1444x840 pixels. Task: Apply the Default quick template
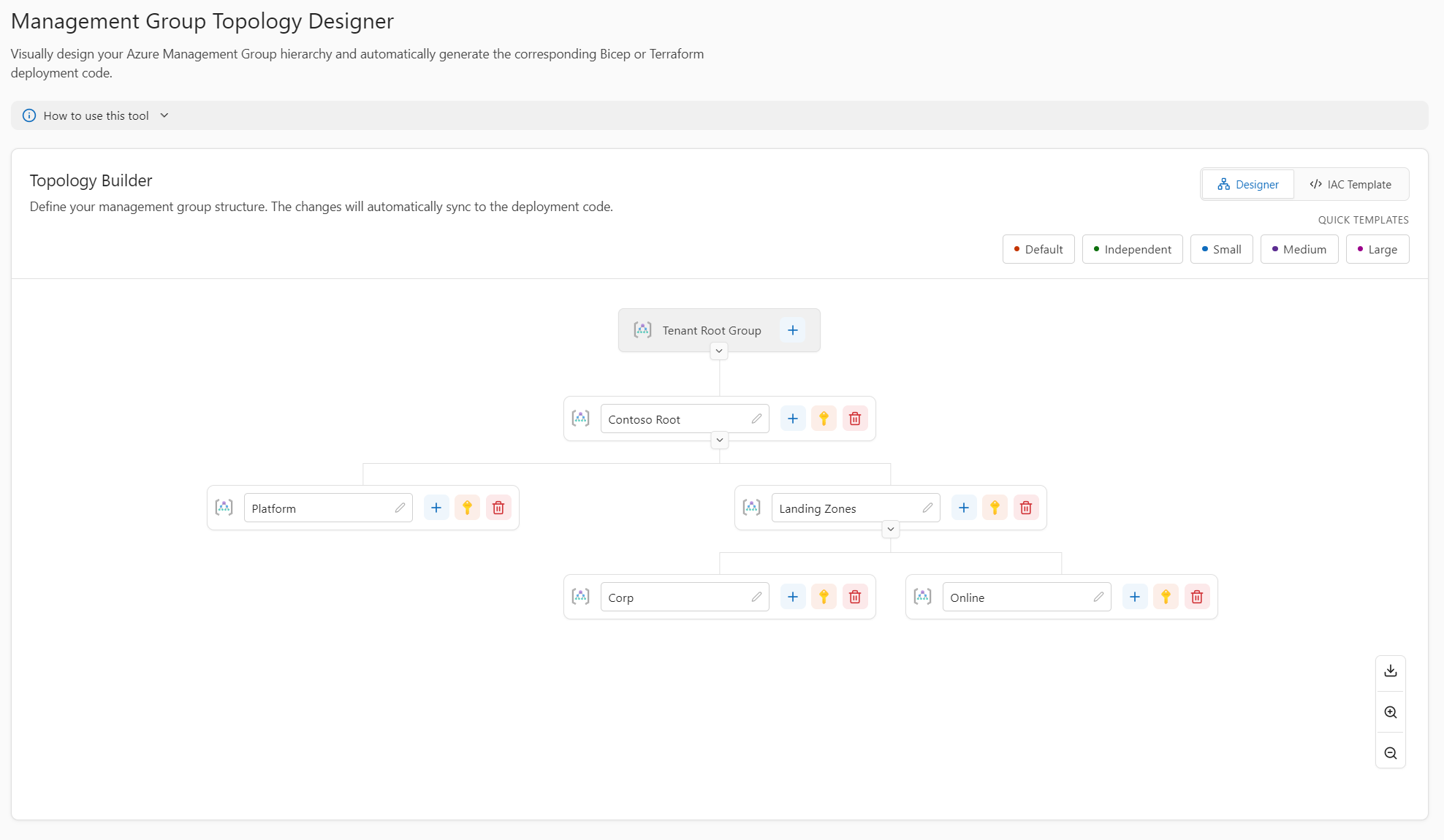(x=1038, y=250)
